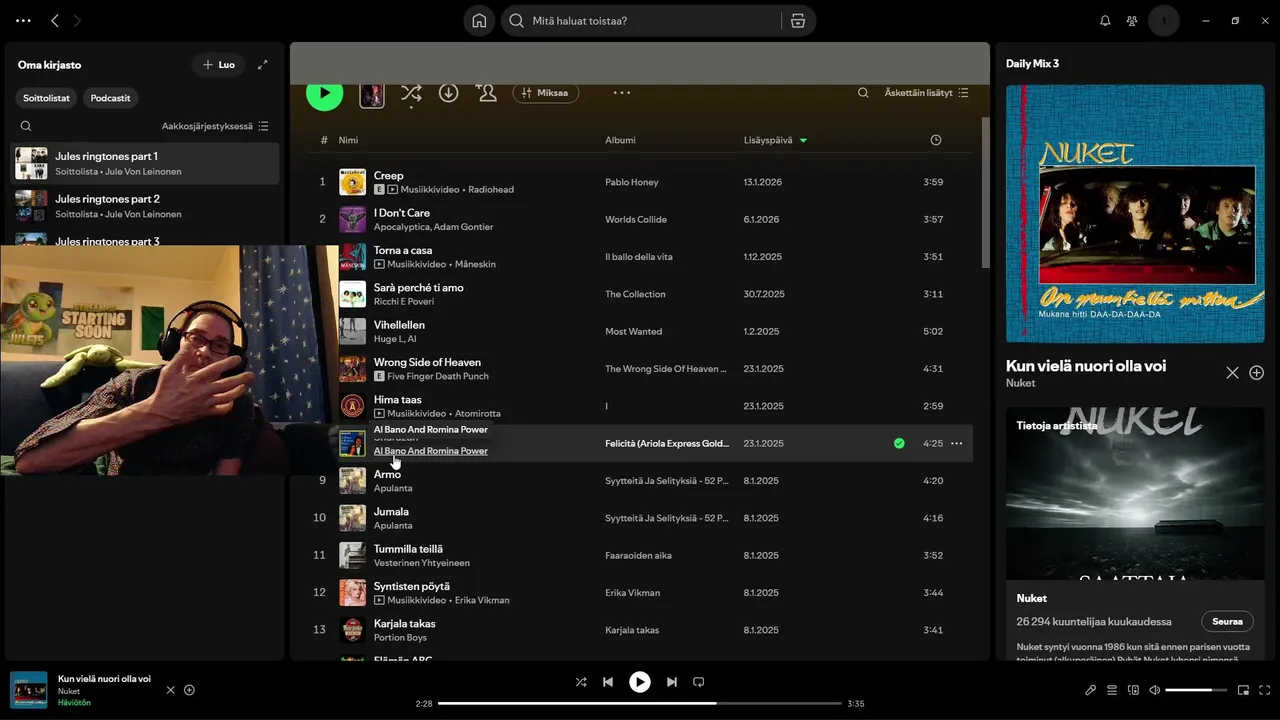Screen dimensions: 1280x720
Task: Toggle playlist shuffle next to the cover
Action: click(x=411, y=93)
